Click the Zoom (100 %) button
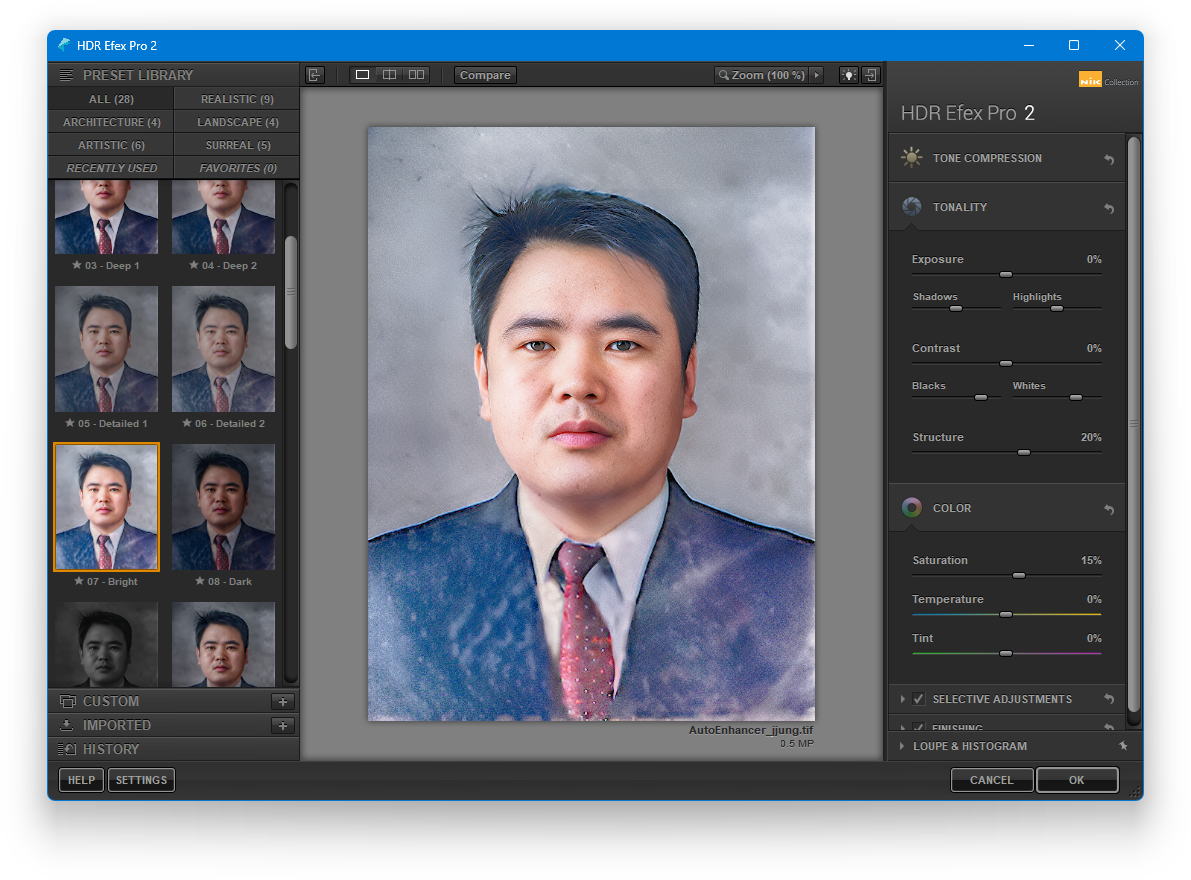The width and height of the screenshot is (1191, 880). 762,75
